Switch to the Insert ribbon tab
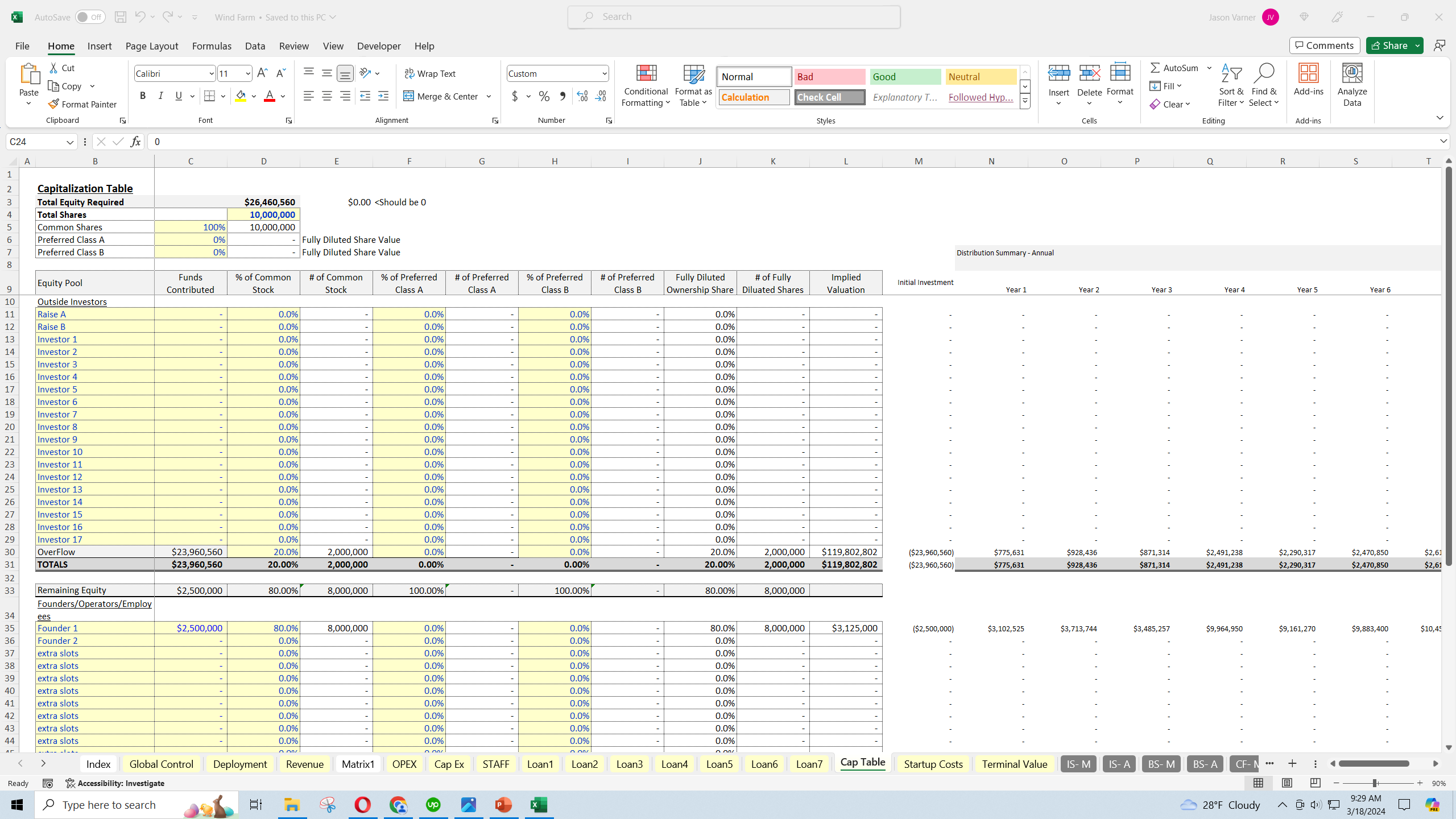 pyautogui.click(x=100, y=45)
